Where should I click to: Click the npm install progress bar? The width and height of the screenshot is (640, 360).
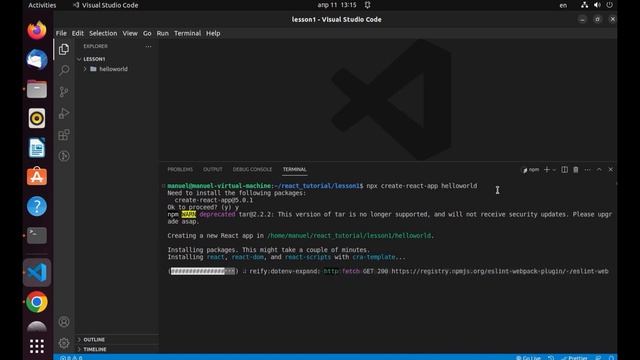pyautogui.click(x=203, y=271)
